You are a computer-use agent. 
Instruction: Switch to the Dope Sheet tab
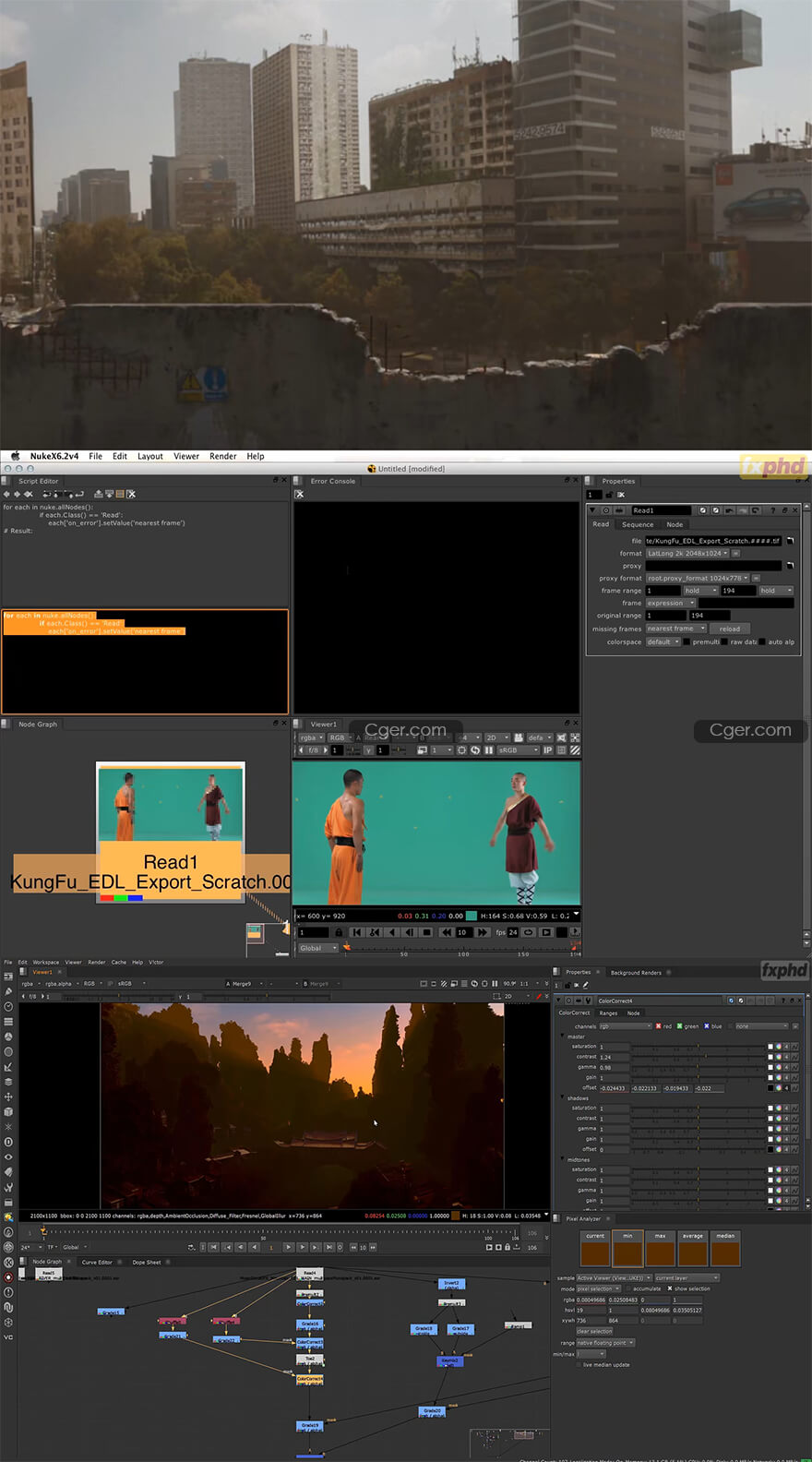147,1262
